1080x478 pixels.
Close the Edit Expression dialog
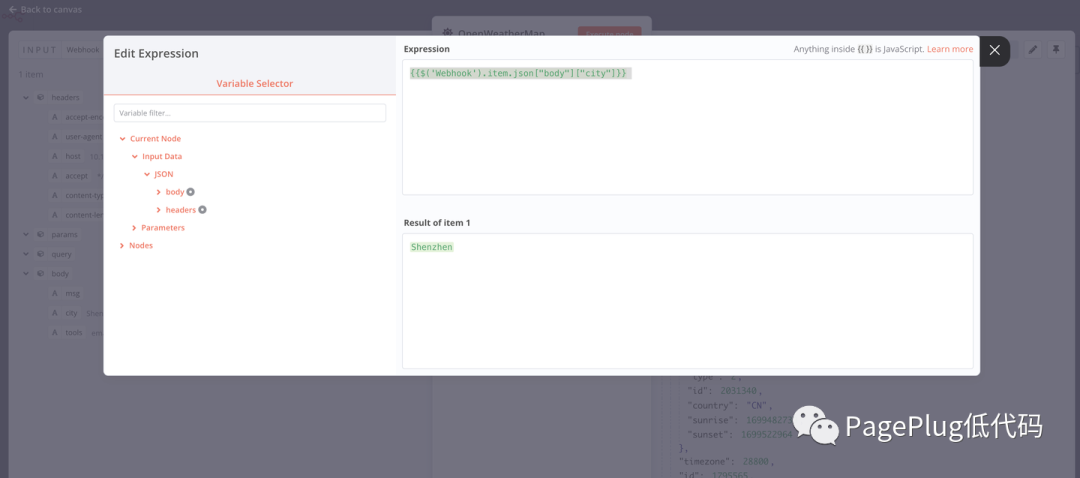click(x=994, y=50)
